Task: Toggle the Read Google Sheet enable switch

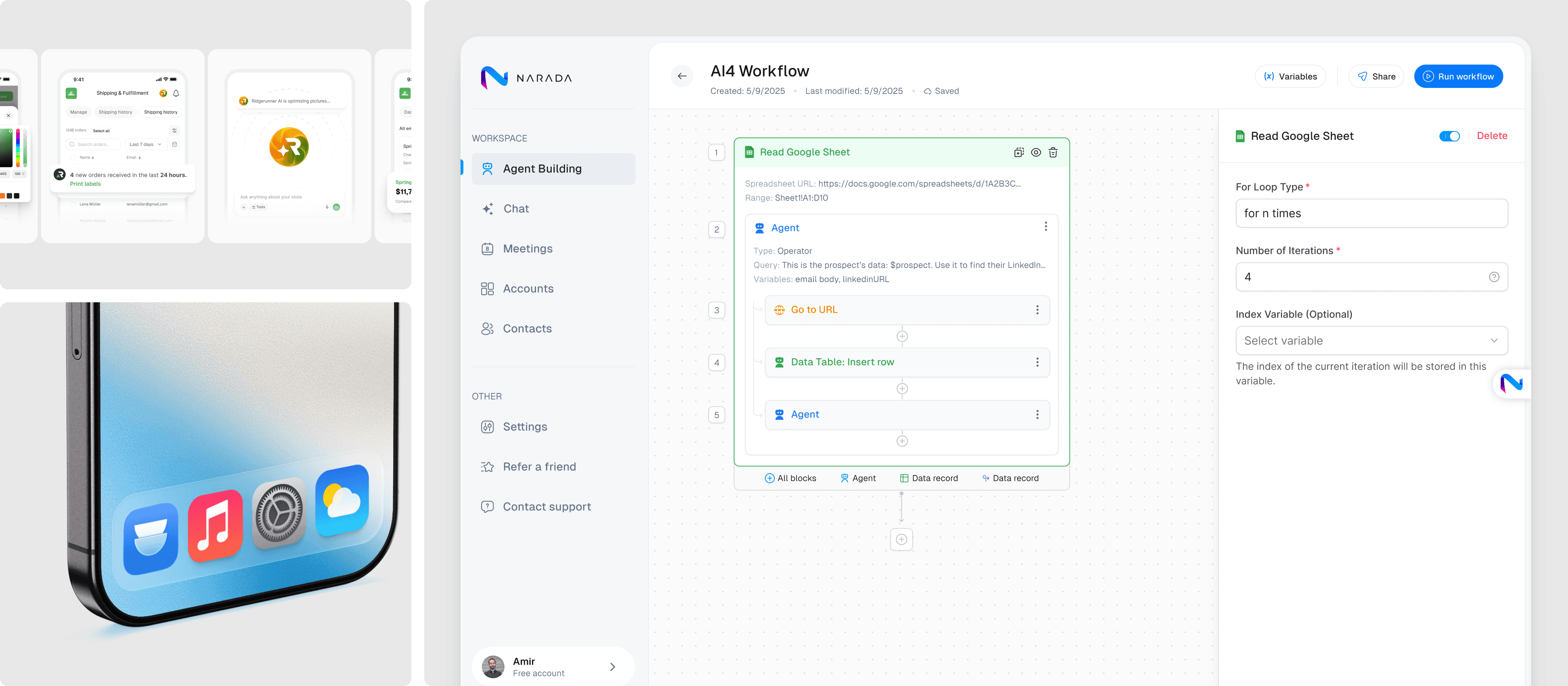Action: coord(1449,136)
